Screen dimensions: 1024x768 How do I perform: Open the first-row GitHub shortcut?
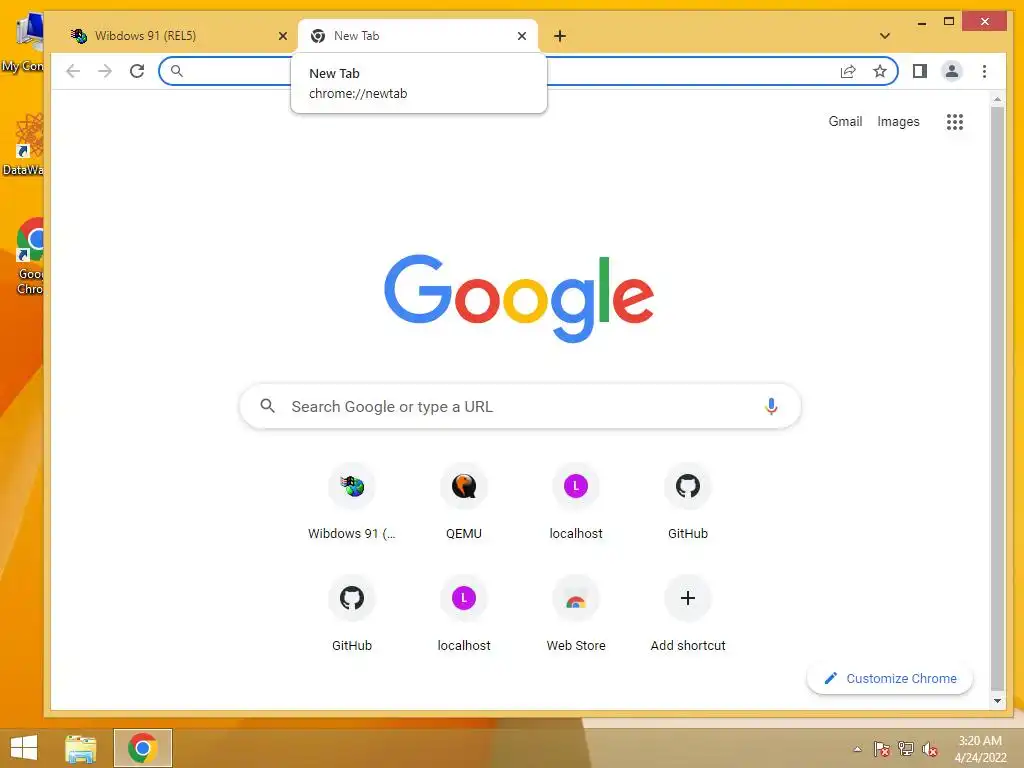point(688,502)
